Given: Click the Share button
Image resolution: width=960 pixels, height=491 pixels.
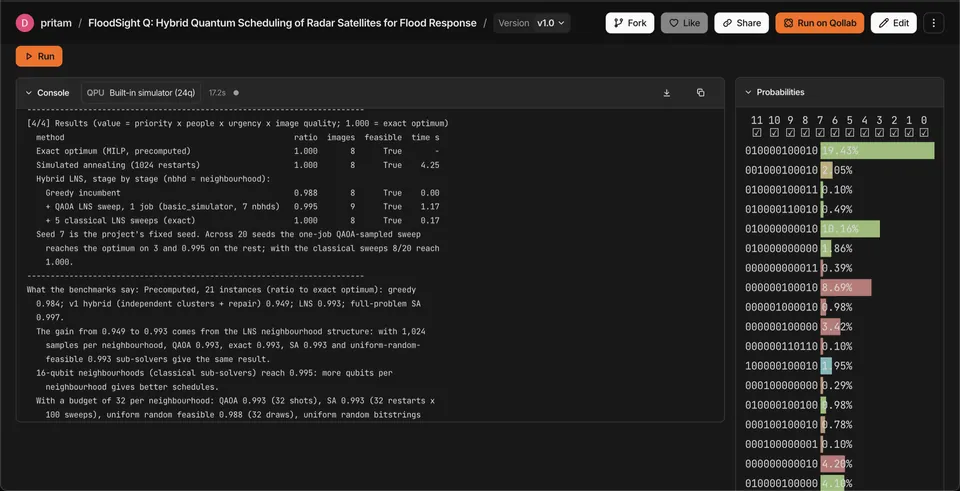Looking at the screenshot, I should click(741, 23).
